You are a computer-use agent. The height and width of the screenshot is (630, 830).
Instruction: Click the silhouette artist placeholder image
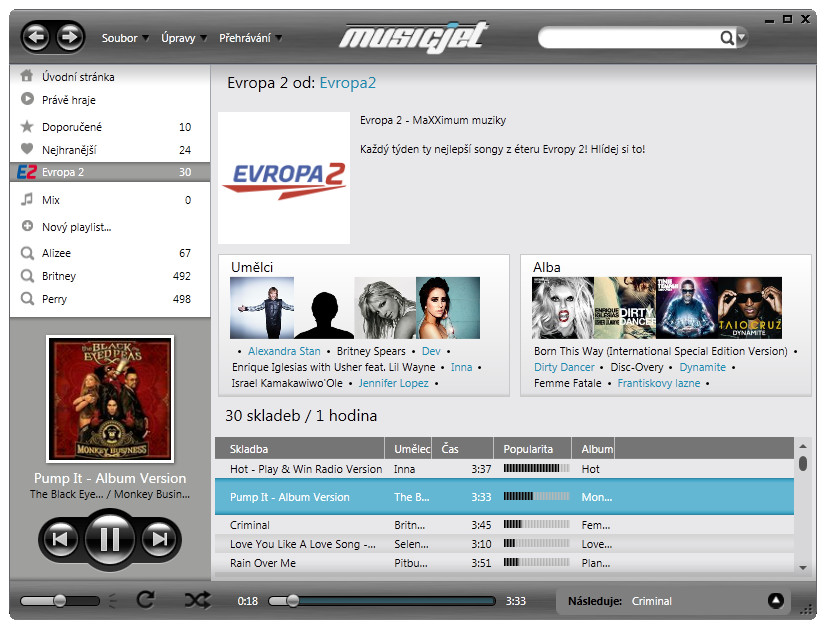coord(324,308)
